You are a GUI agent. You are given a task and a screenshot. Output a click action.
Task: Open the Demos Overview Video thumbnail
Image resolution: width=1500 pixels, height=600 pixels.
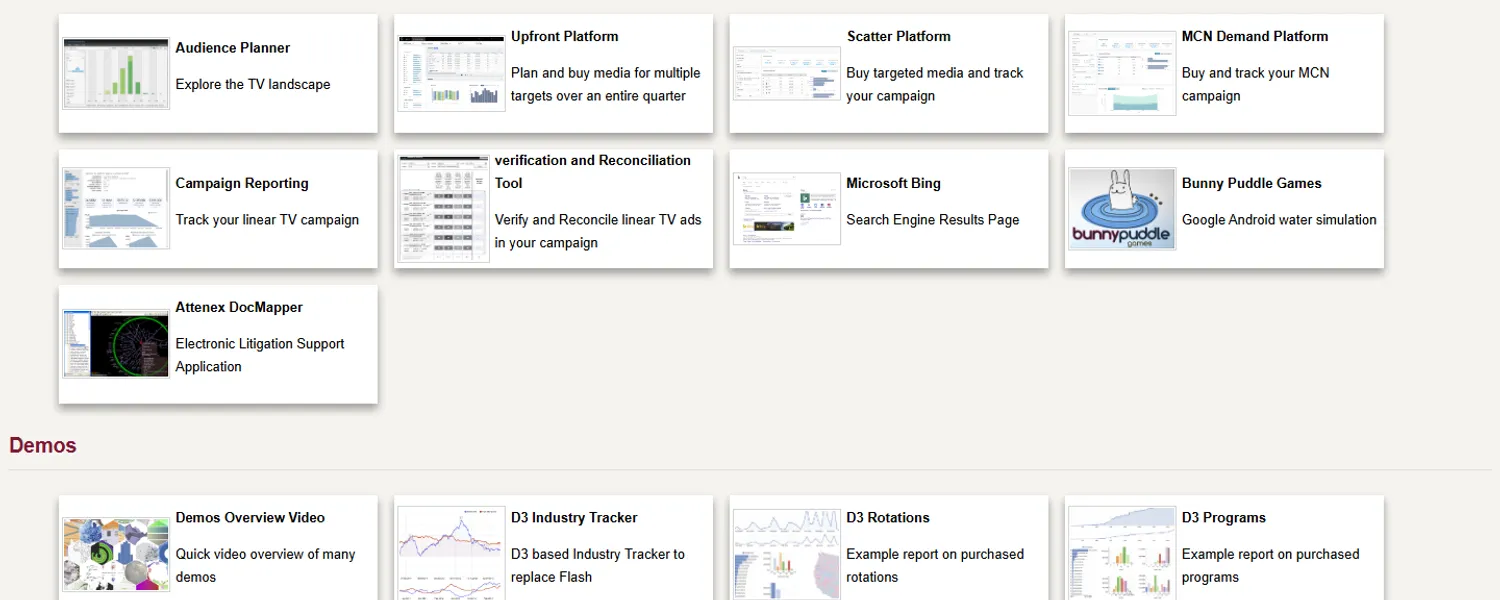click(116, 554)
